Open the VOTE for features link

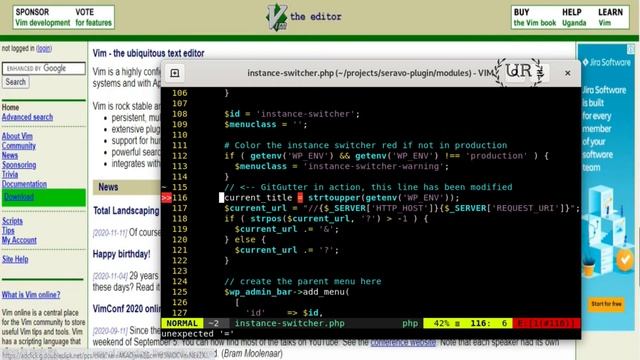(93, 17)
